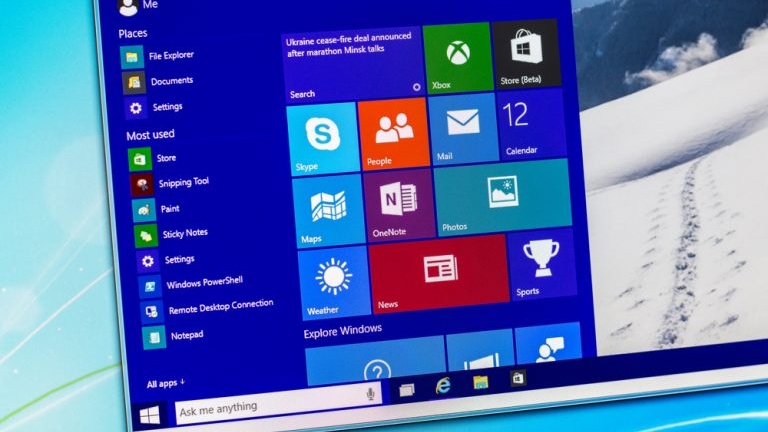Open Internet Explorer from the taskbar
Image resolution: width=768 pixels, height=432 pixels.
[443, 386]
